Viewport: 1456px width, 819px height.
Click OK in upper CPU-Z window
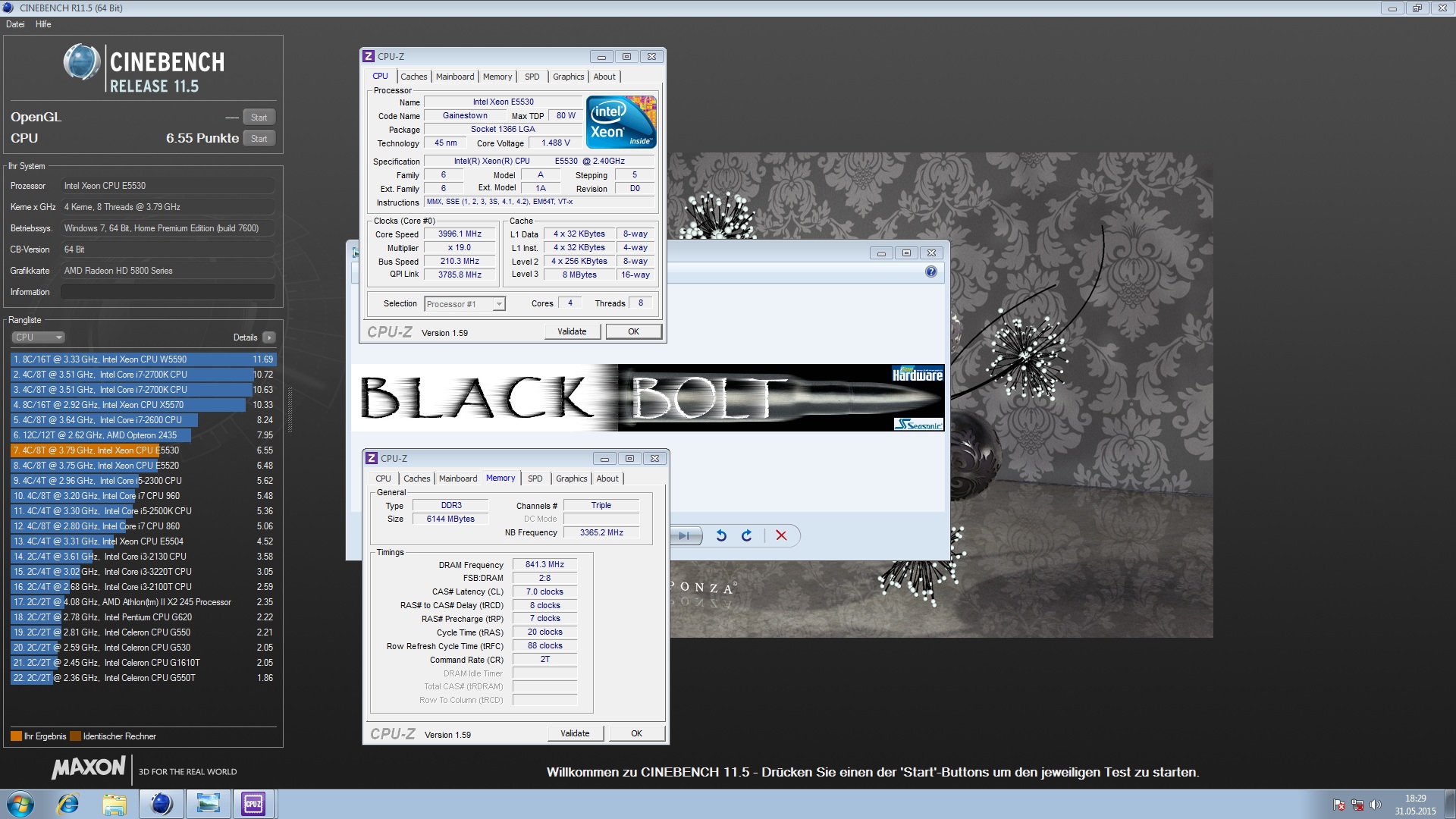[634, 331]
